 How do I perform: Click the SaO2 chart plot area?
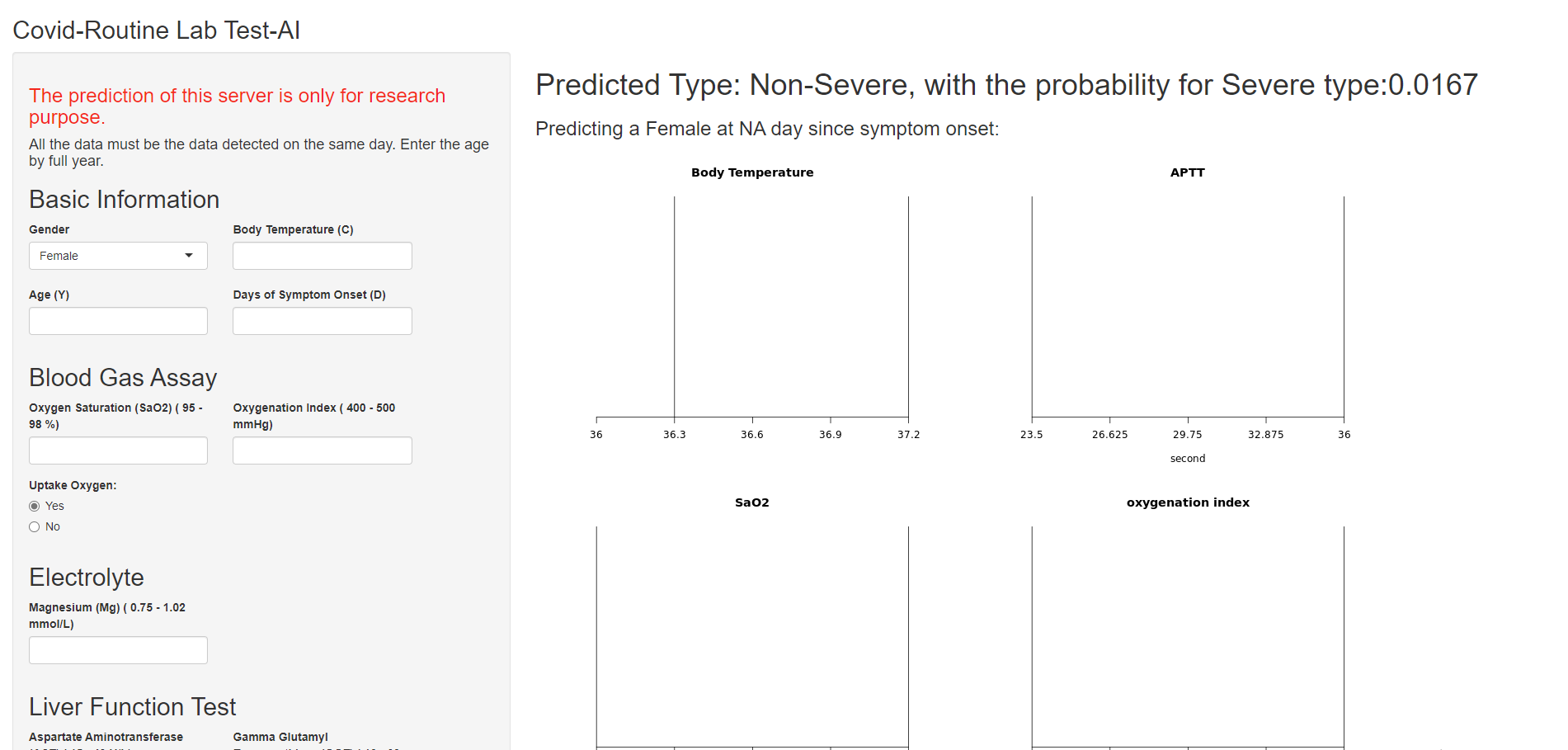coord(751,637)
